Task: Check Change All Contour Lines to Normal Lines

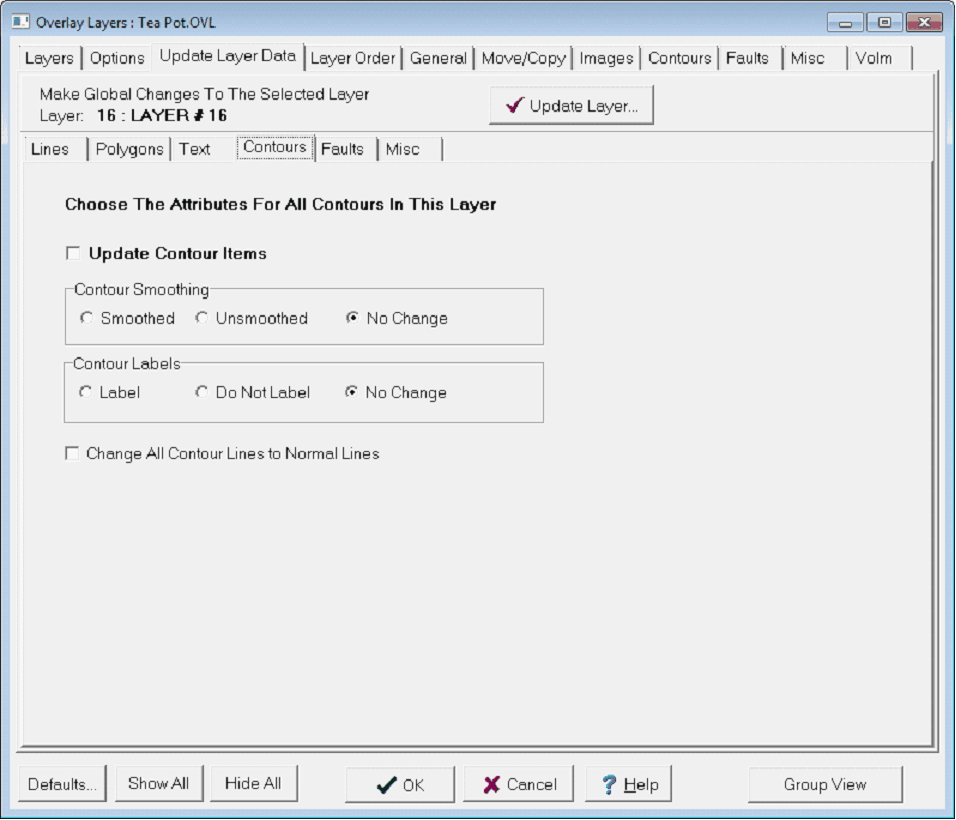Action: (72, 454)
